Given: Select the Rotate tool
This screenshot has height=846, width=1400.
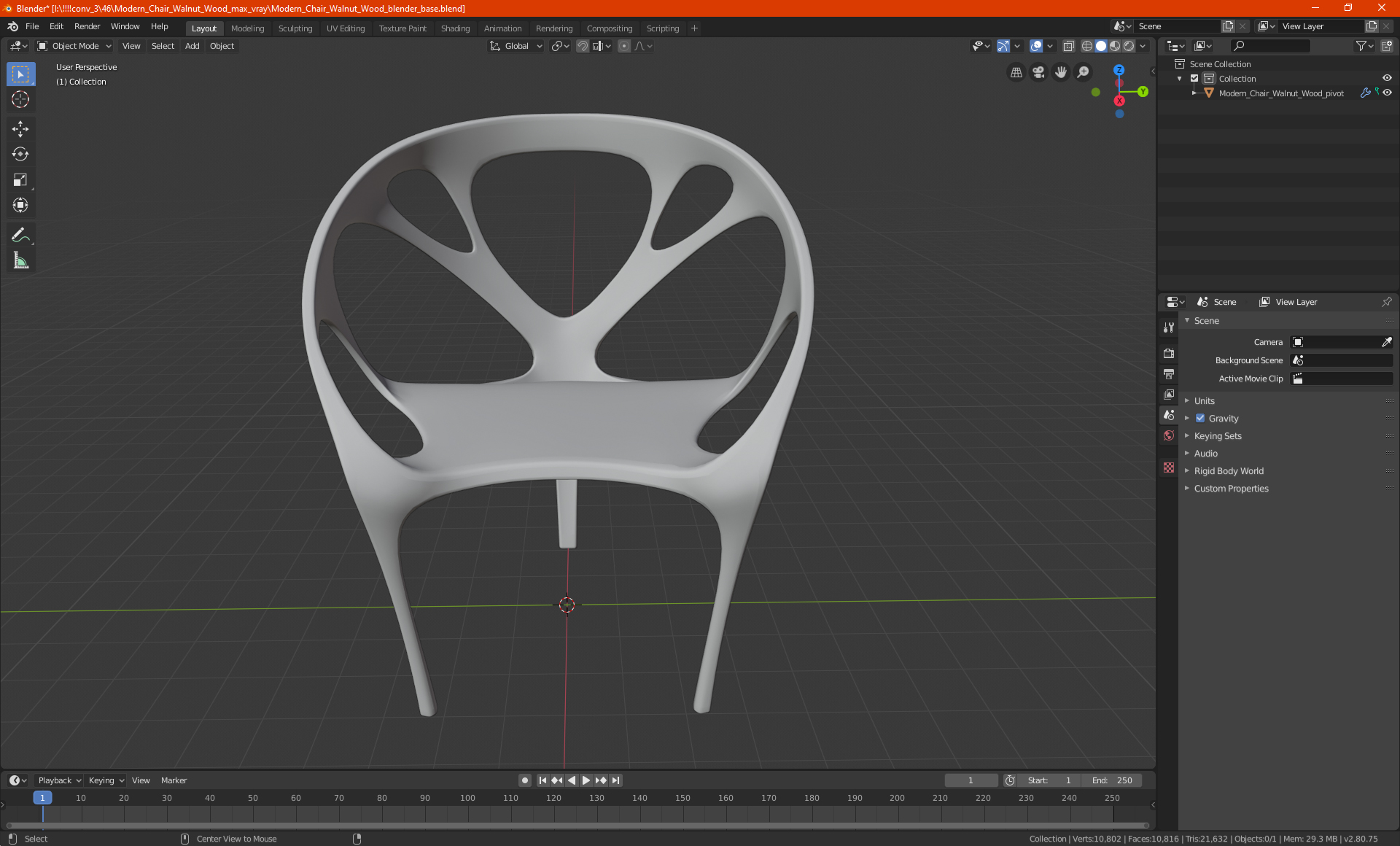Looking at the screenshot, I should click(x=20, y=155).
